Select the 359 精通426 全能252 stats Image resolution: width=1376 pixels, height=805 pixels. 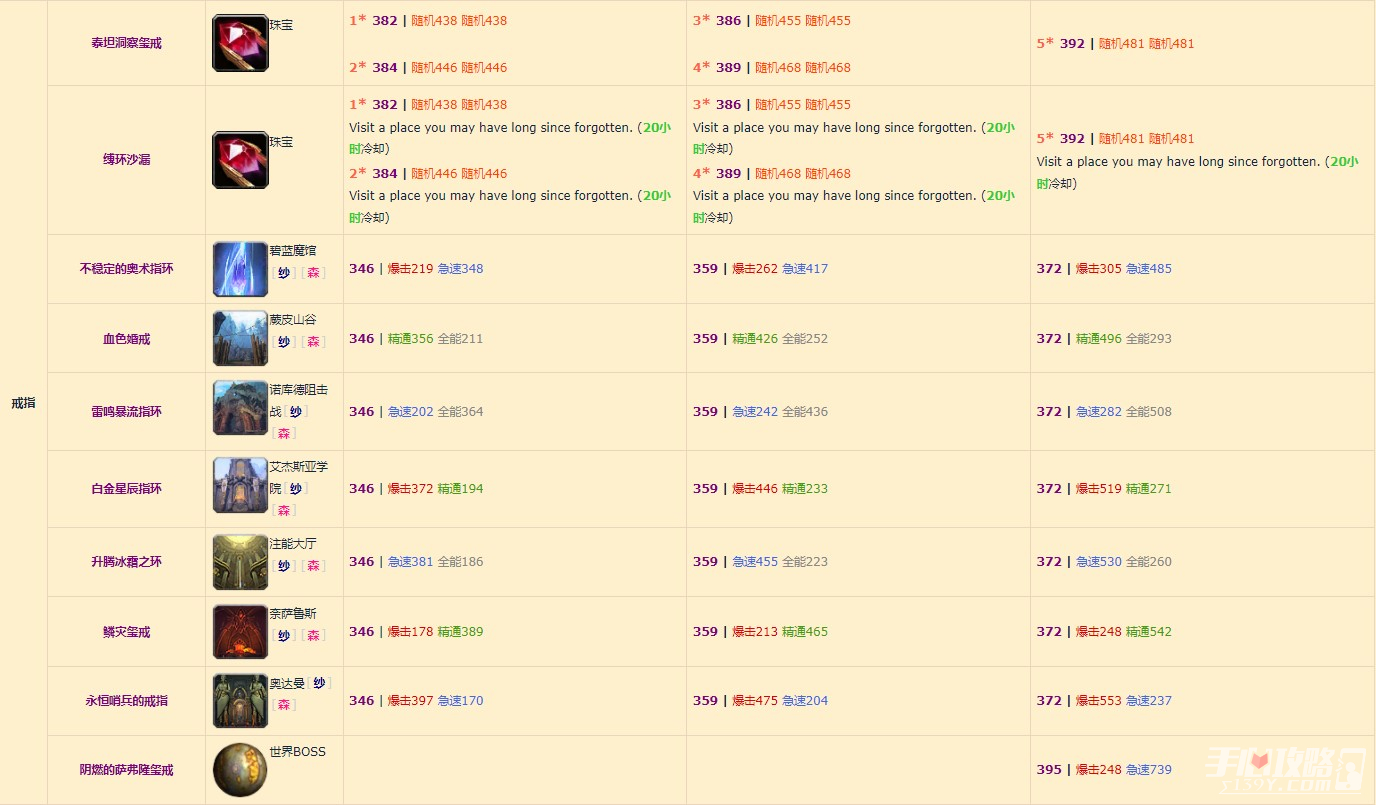760,338
